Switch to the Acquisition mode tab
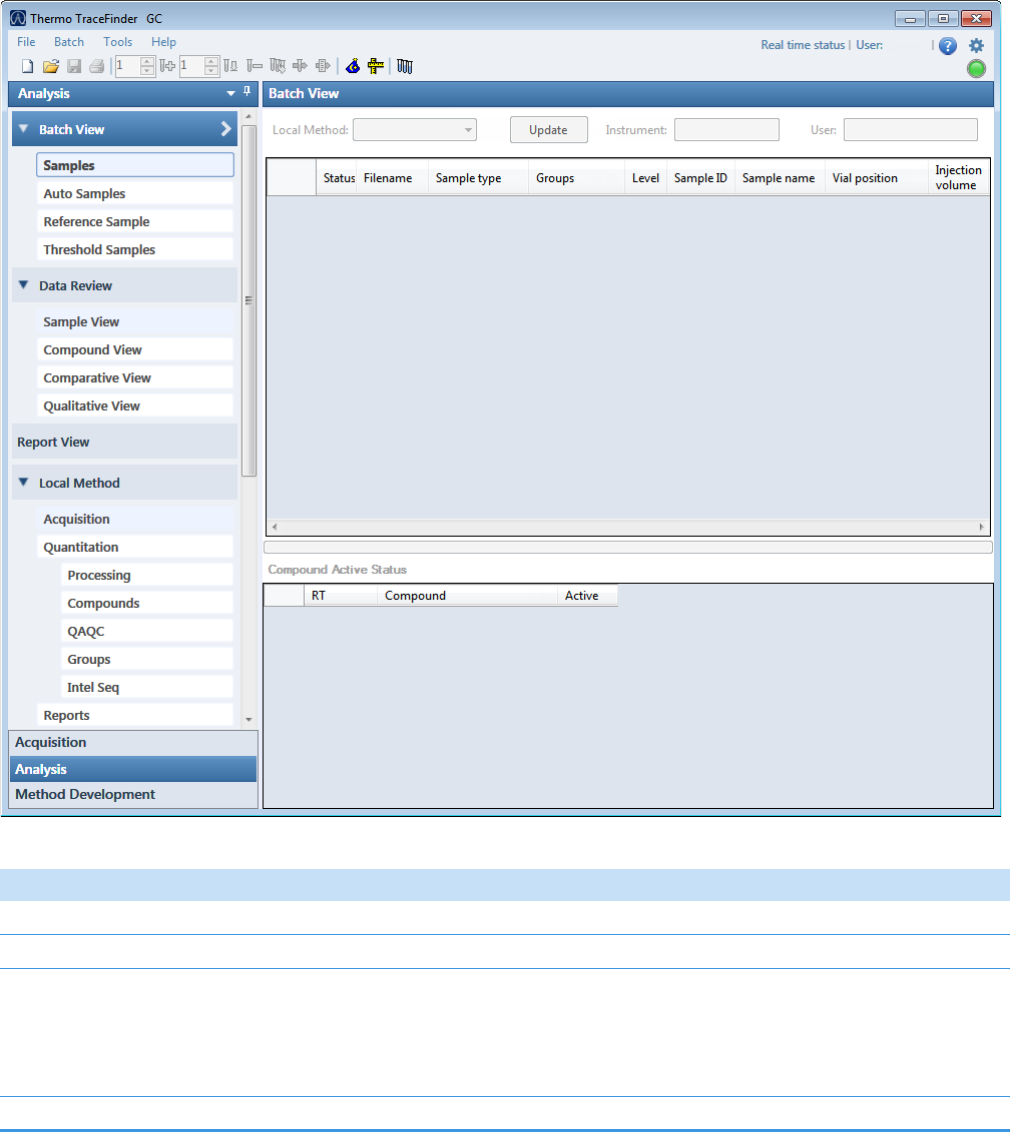This screenshot has height=1132, width=1010. pos(133,742)
